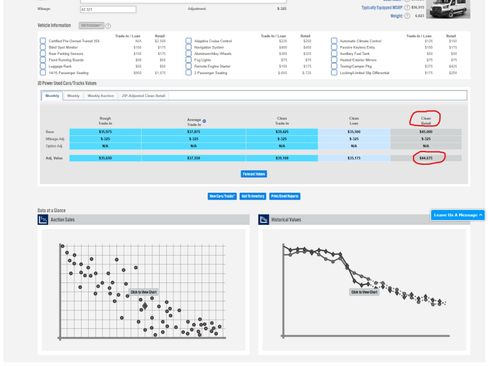The height and width of the screenshot is (366, 488).
Task: Click into the Mileage input field
Action: [108, 9]
